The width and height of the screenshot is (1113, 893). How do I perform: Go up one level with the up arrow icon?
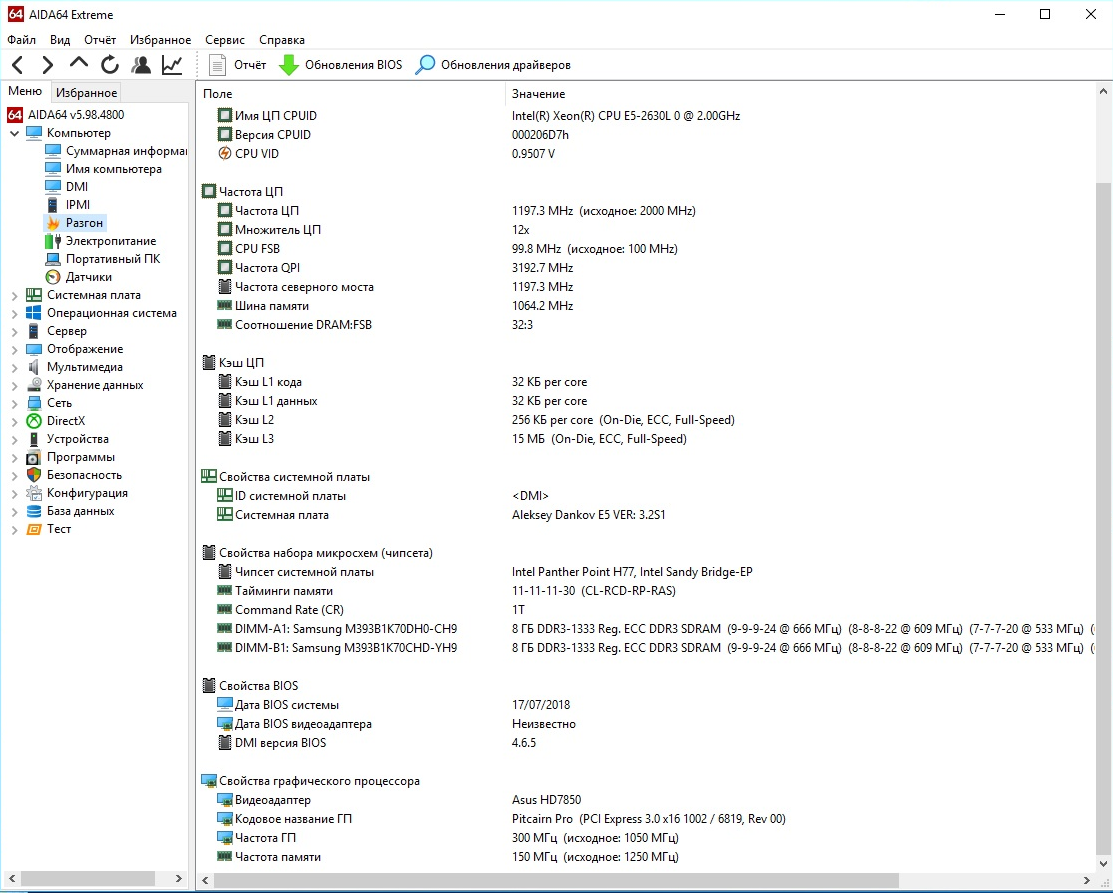point(79,64)
